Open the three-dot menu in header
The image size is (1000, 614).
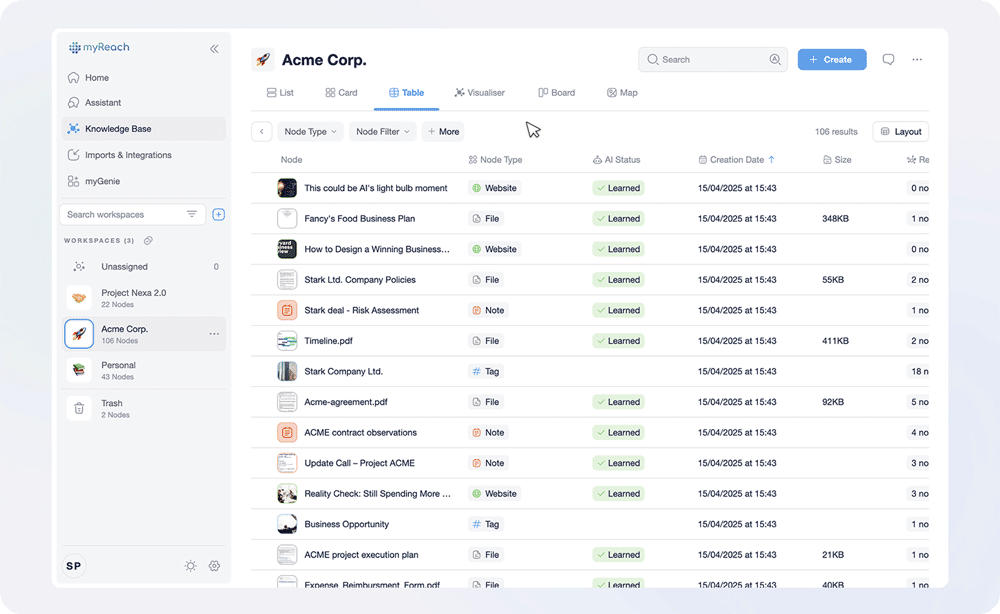tap(917, 60)
